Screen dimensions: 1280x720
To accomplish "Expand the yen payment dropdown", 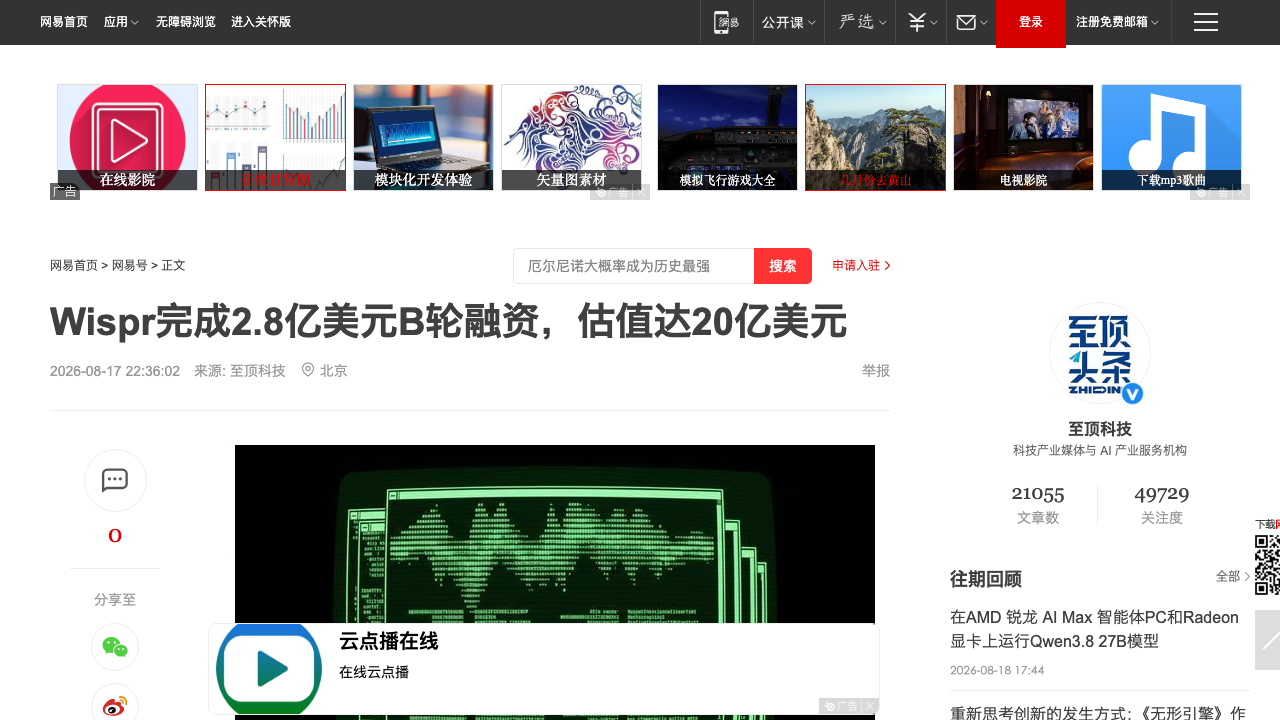I will click(x=921, y=22).
